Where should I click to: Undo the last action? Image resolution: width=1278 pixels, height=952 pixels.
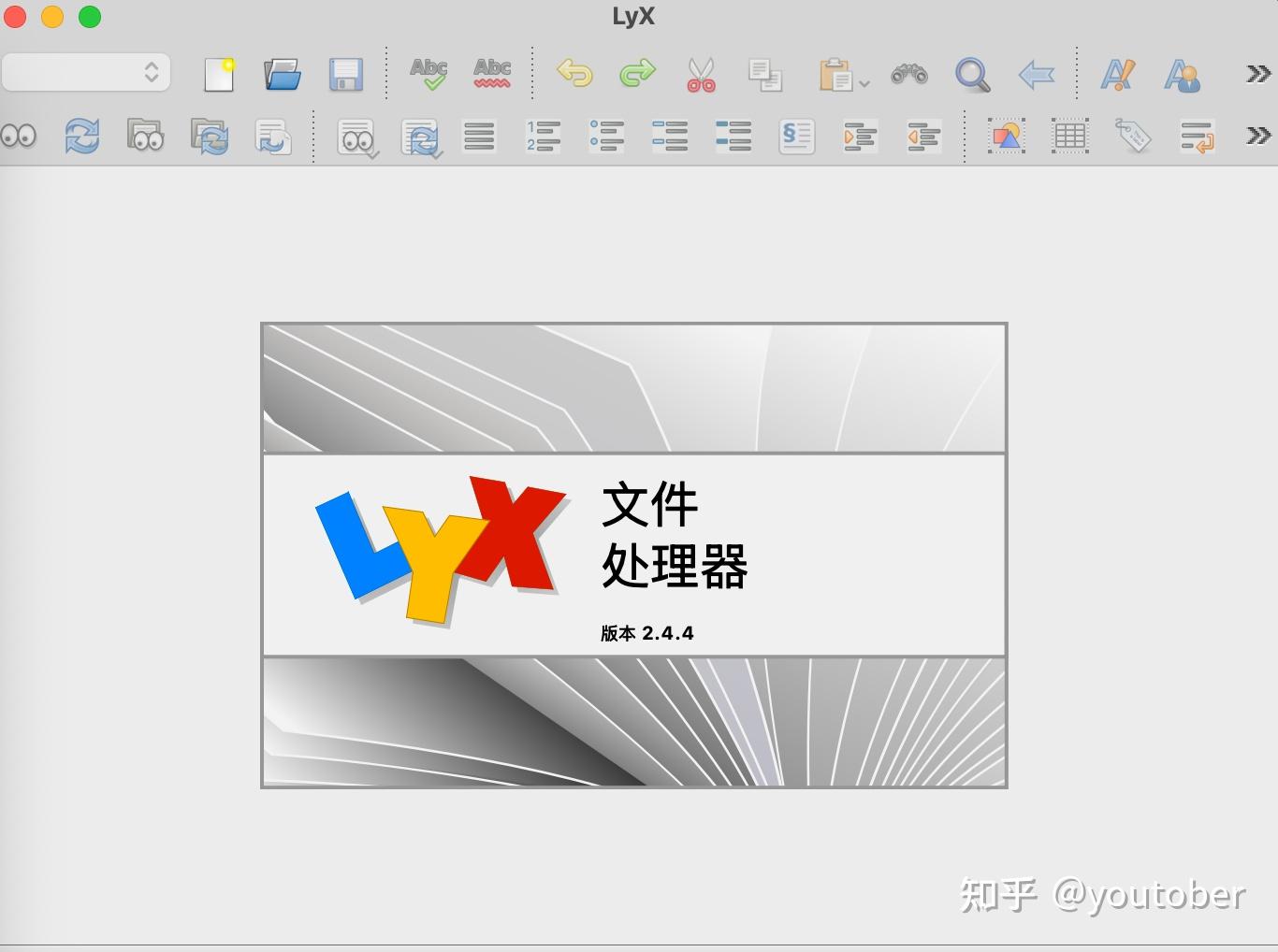574,73
